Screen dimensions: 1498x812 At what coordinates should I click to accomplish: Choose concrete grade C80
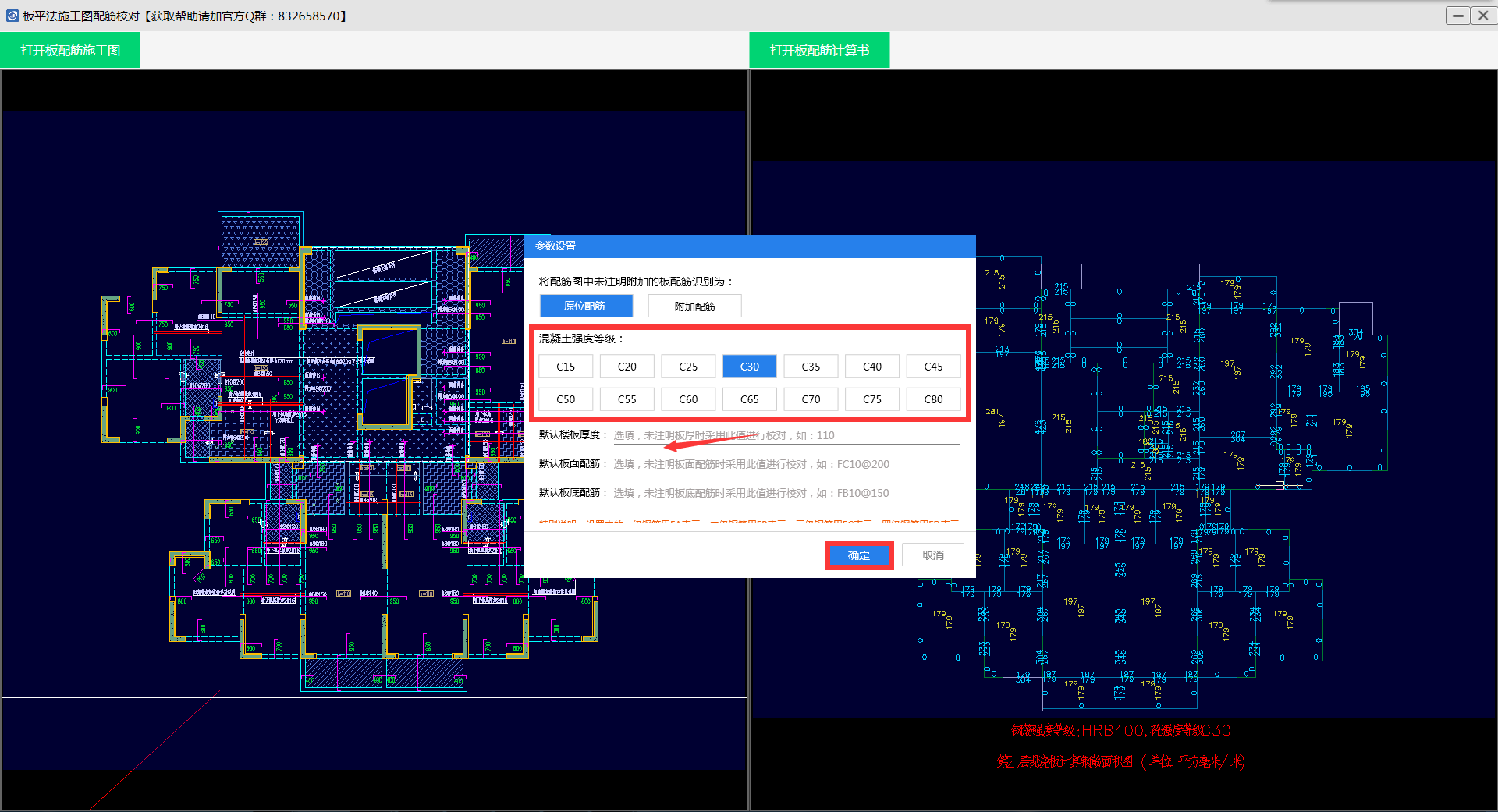tap(933, 399)
